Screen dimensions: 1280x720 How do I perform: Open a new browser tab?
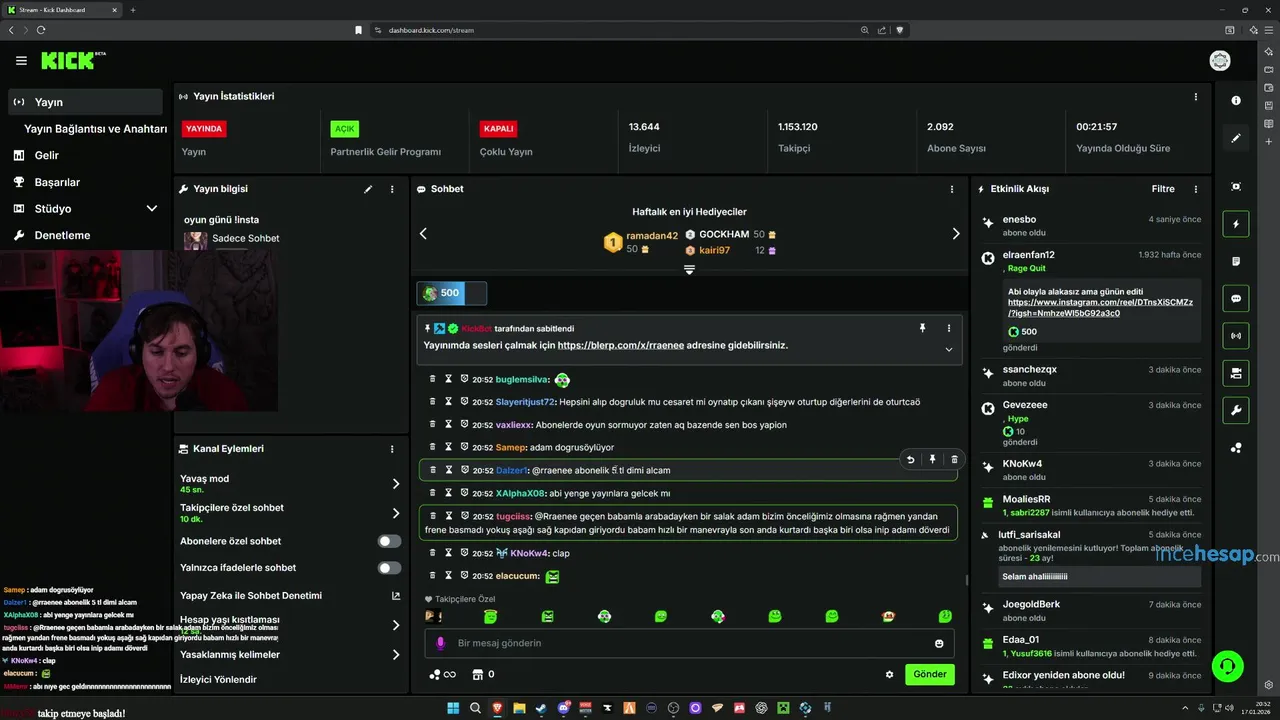coord(133,10)
